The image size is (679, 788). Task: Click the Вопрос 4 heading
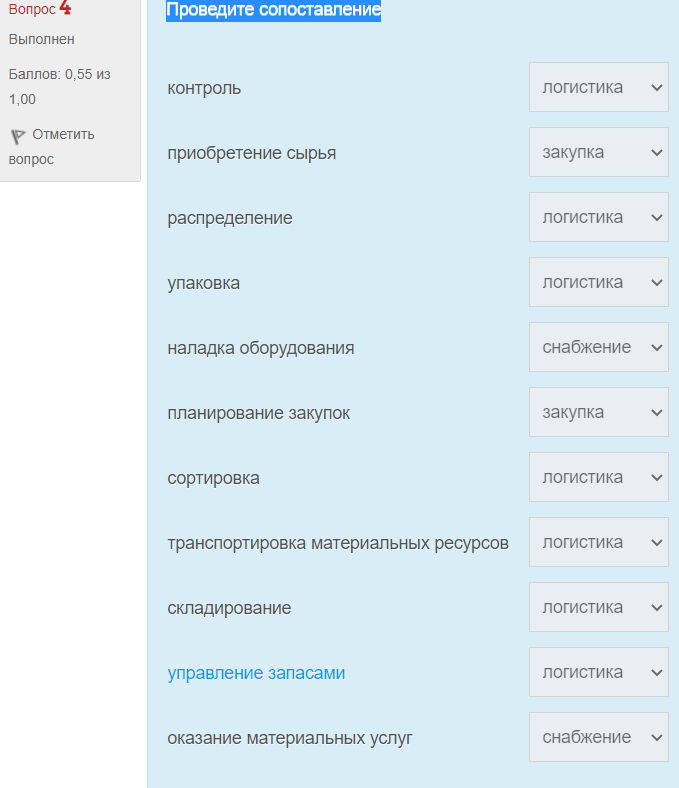[x=40, y=8]
